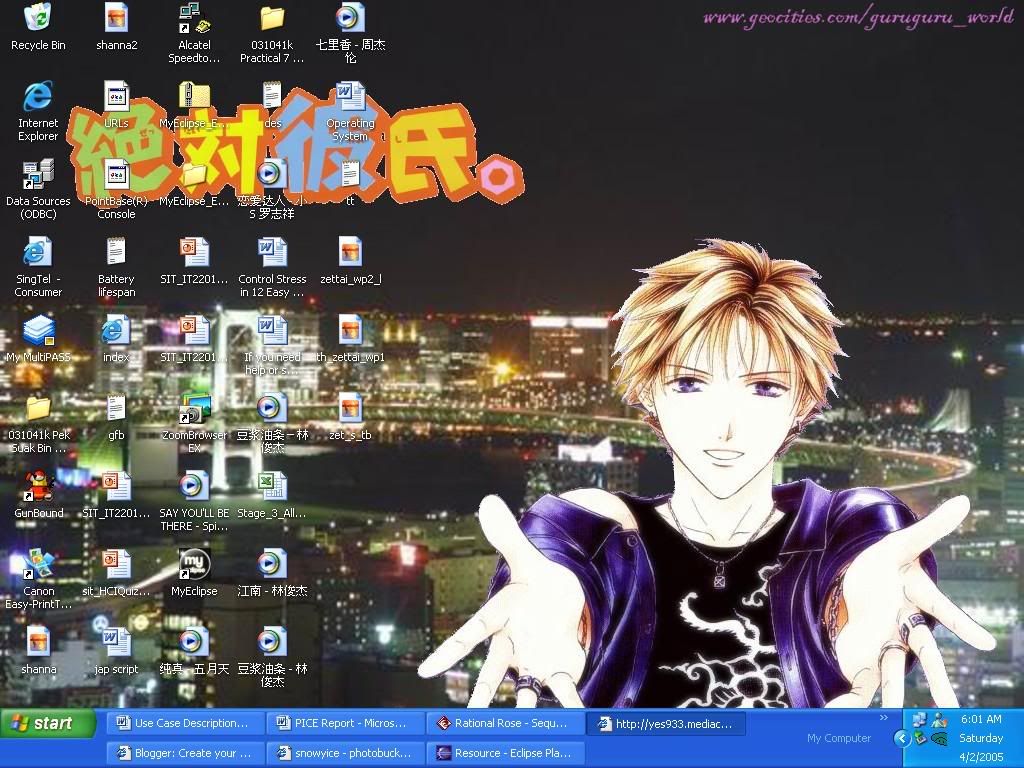Expand the My Computer toolbar chevron
This screenshot has height=768, width=1024.
[883, 718]
